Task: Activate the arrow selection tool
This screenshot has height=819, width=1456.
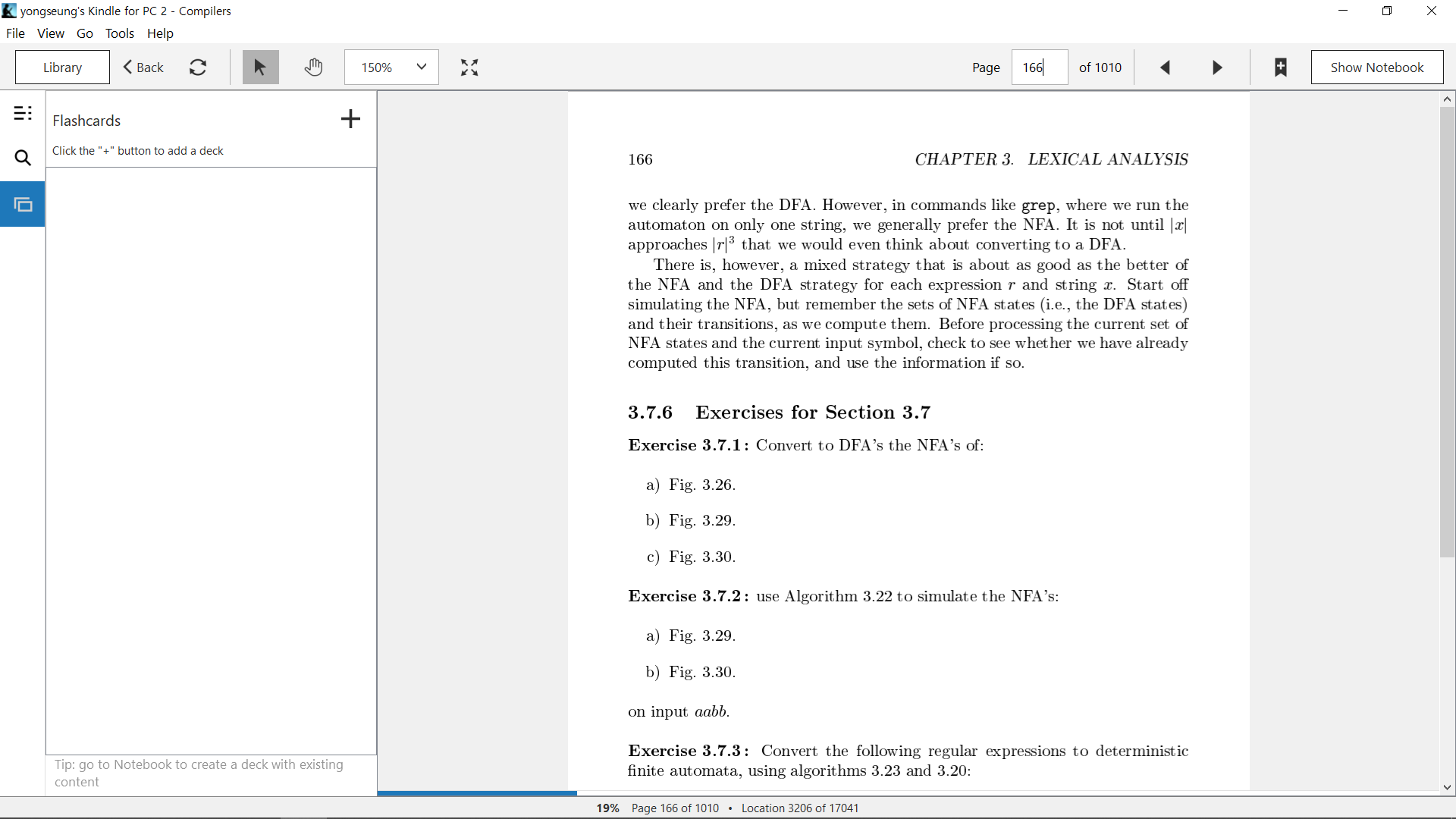Action: point(260,67)
